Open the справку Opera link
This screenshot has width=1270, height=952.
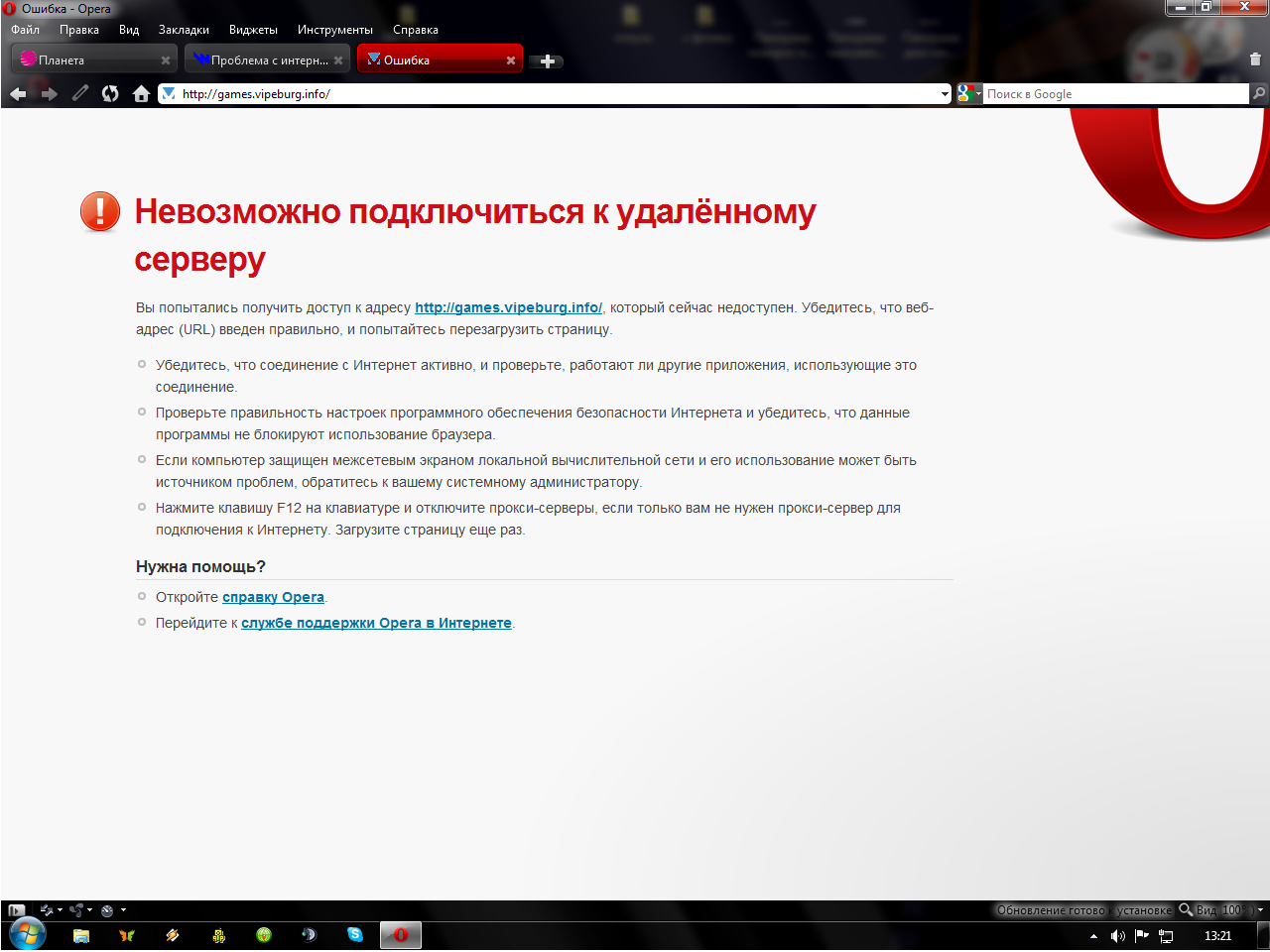click(273, 597)
